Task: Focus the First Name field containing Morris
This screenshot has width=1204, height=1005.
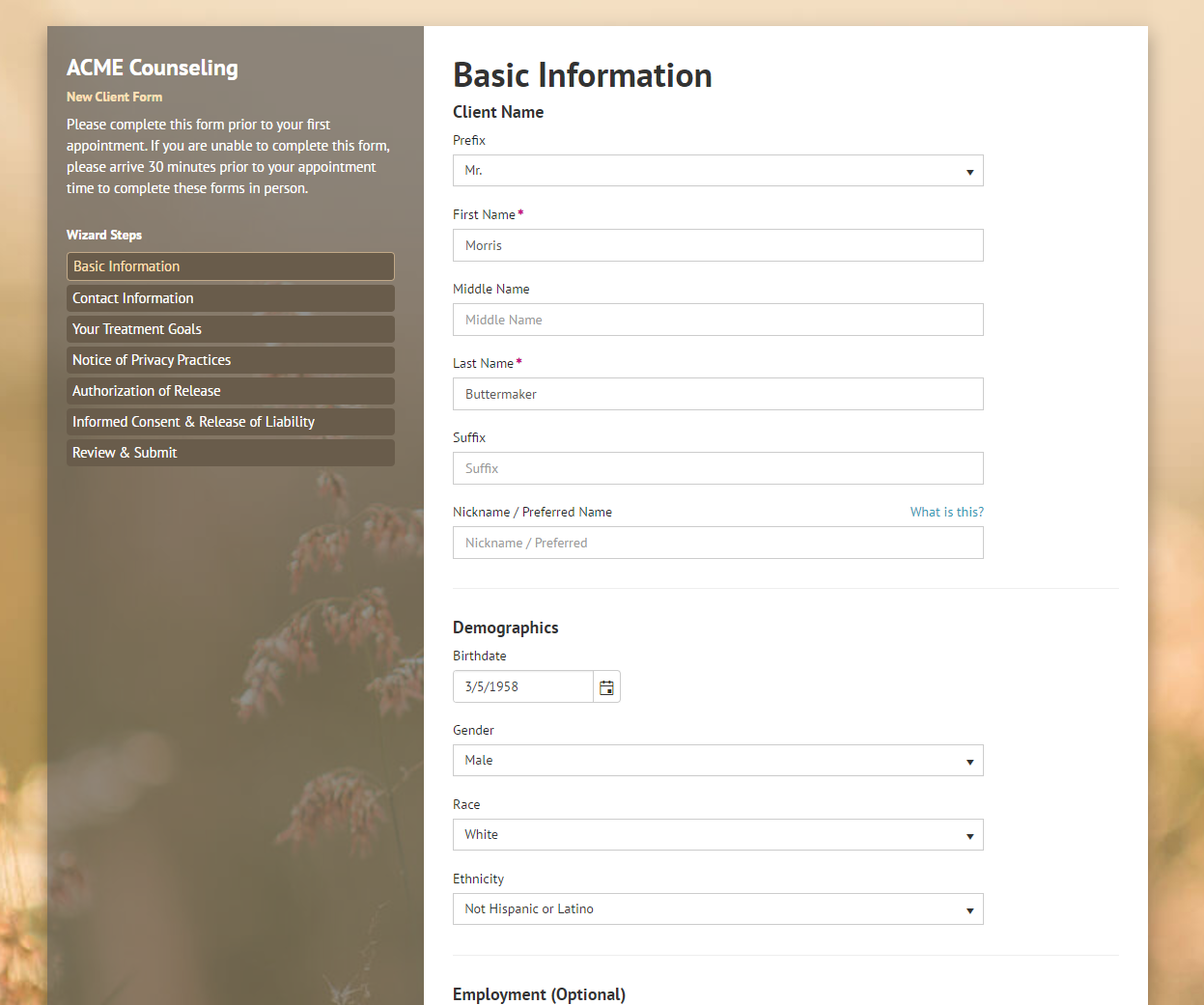Action: click(x=717, y=245)
